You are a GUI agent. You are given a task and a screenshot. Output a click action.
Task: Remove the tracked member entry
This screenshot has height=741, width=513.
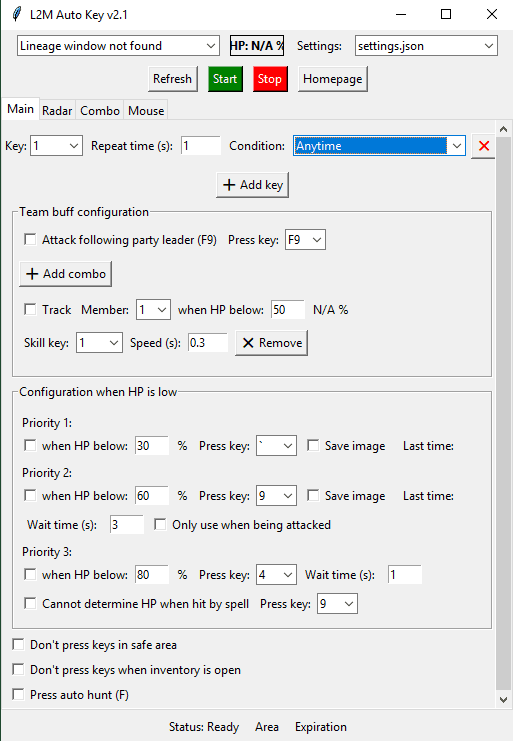click(272, 343)
